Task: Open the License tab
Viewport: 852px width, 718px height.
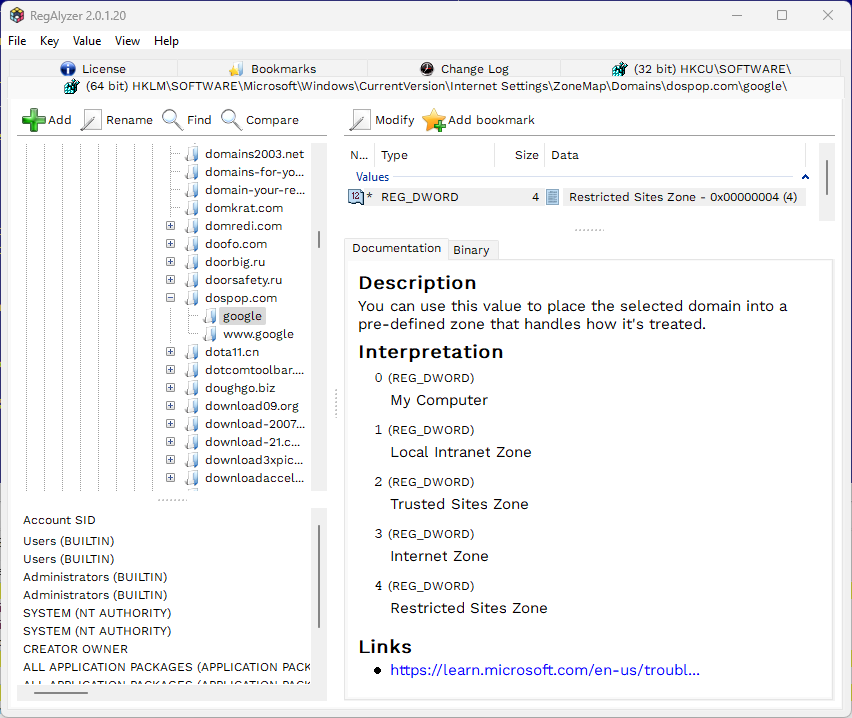Action: 93,69
